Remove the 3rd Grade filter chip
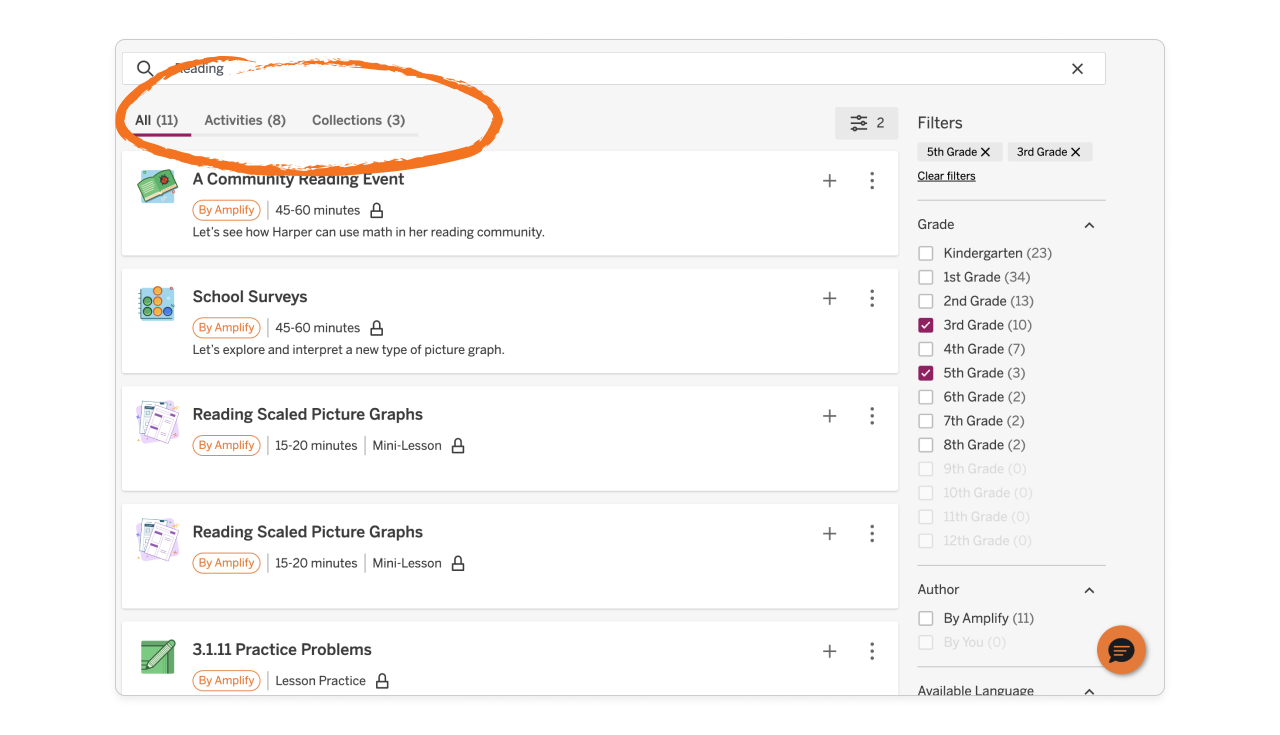Screen dimensions: 1280x735 1075,152
